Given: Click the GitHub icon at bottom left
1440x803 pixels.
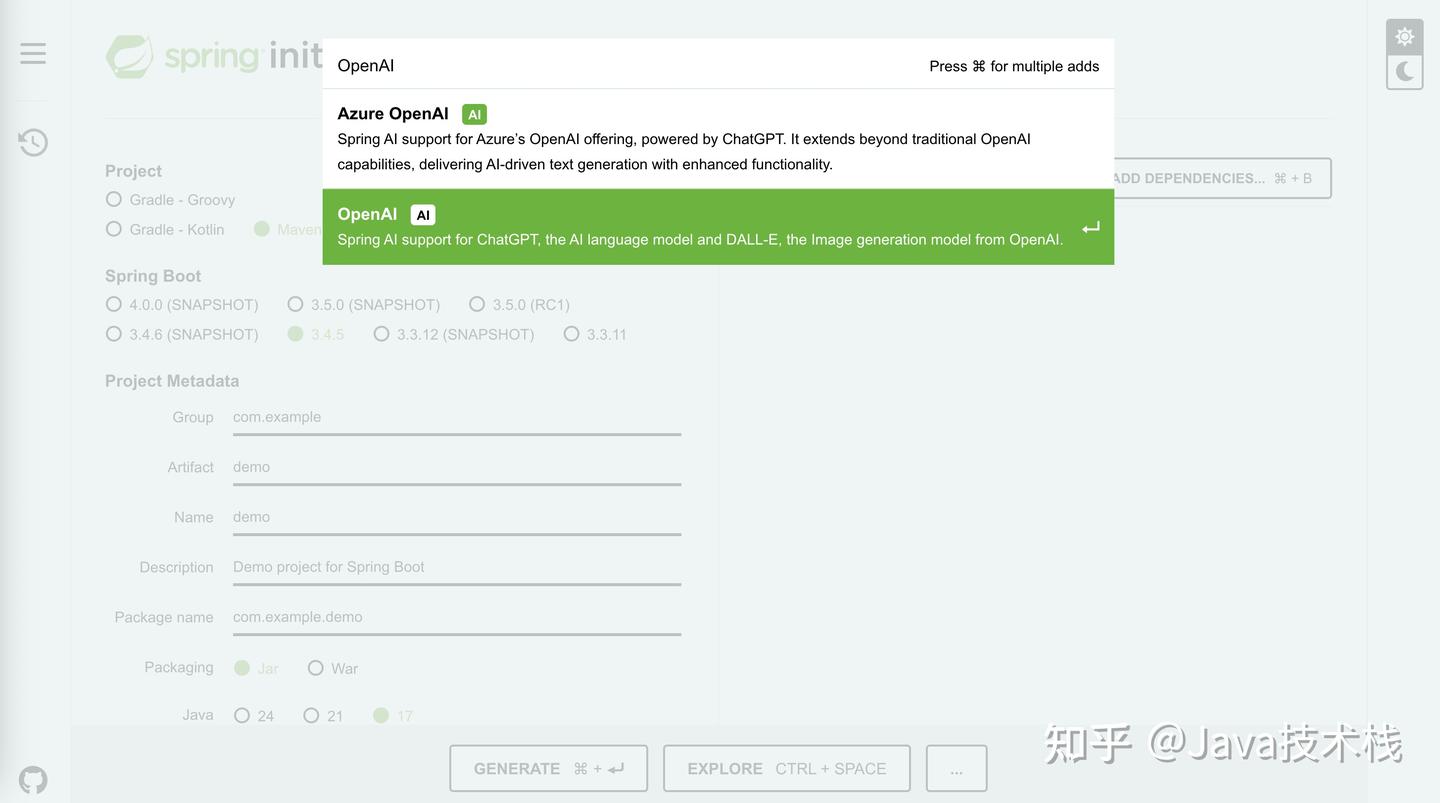Looking at the screenshot, I should coord(32,779).
